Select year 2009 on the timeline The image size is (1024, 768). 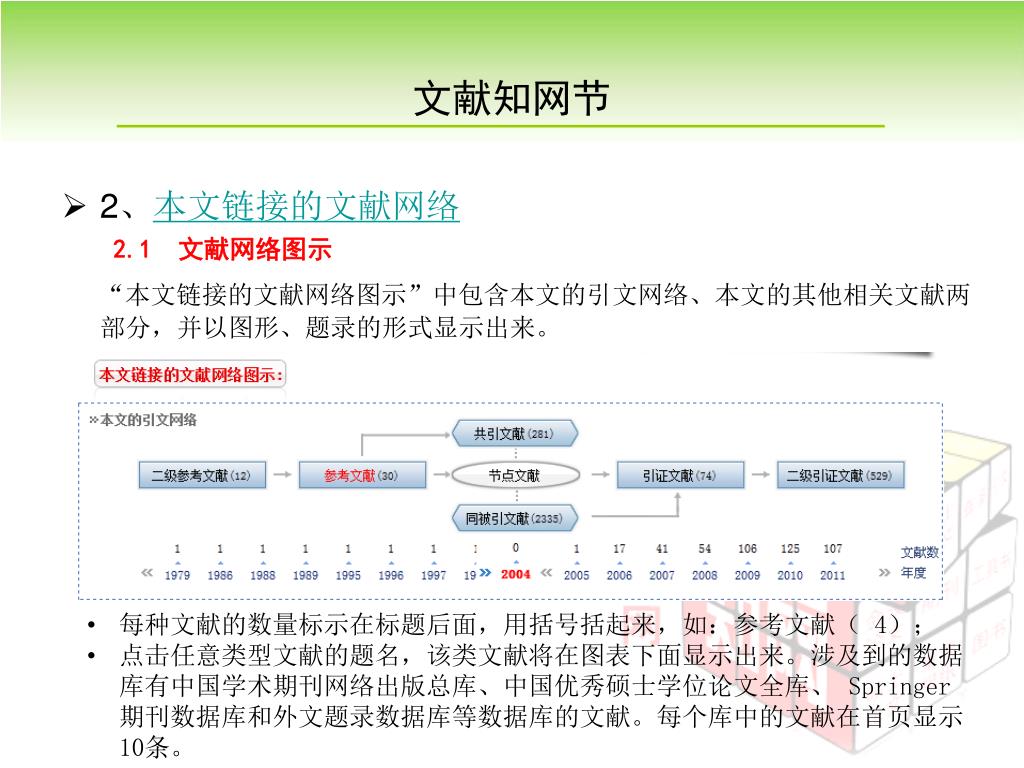point(747,575)
